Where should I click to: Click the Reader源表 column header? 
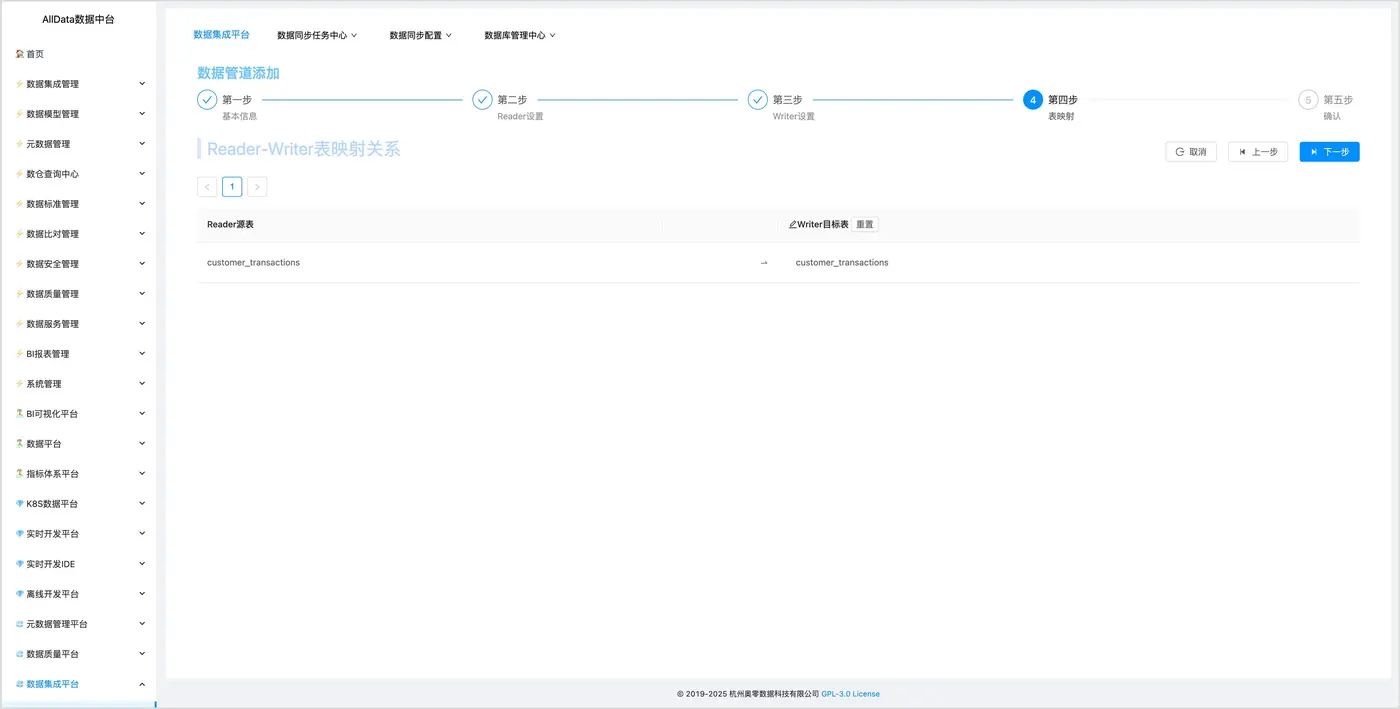230,225
